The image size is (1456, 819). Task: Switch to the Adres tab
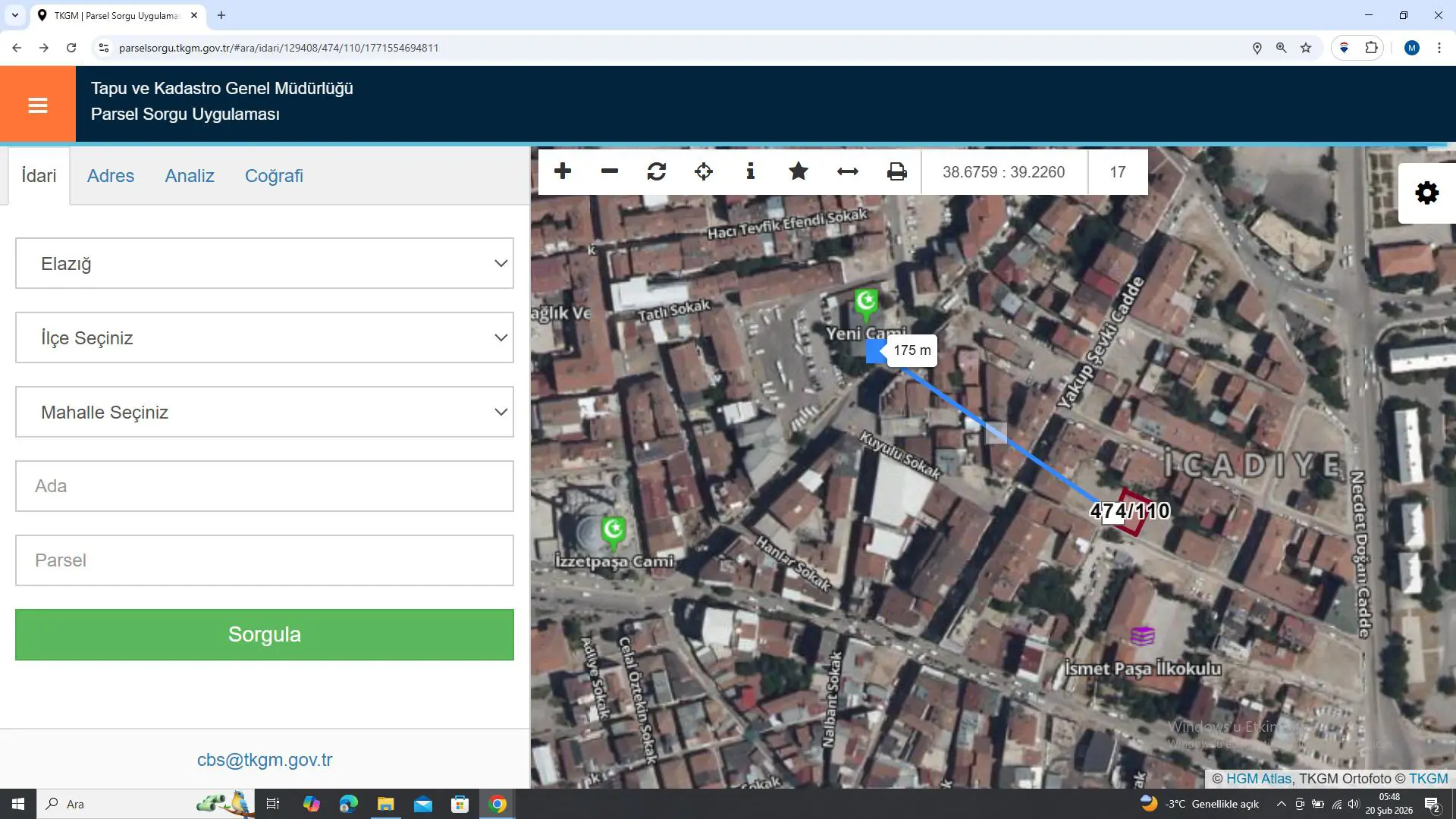[x=111, y=175]
